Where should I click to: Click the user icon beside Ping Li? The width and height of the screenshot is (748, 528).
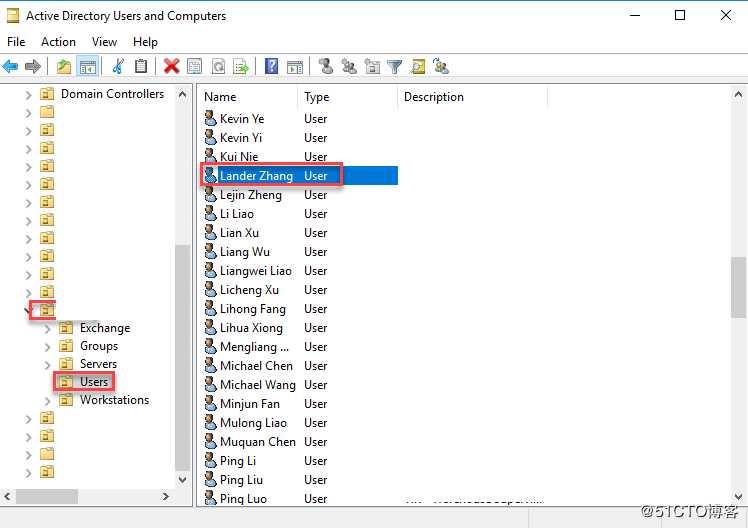pyautogui.click(x=210, y=461)
